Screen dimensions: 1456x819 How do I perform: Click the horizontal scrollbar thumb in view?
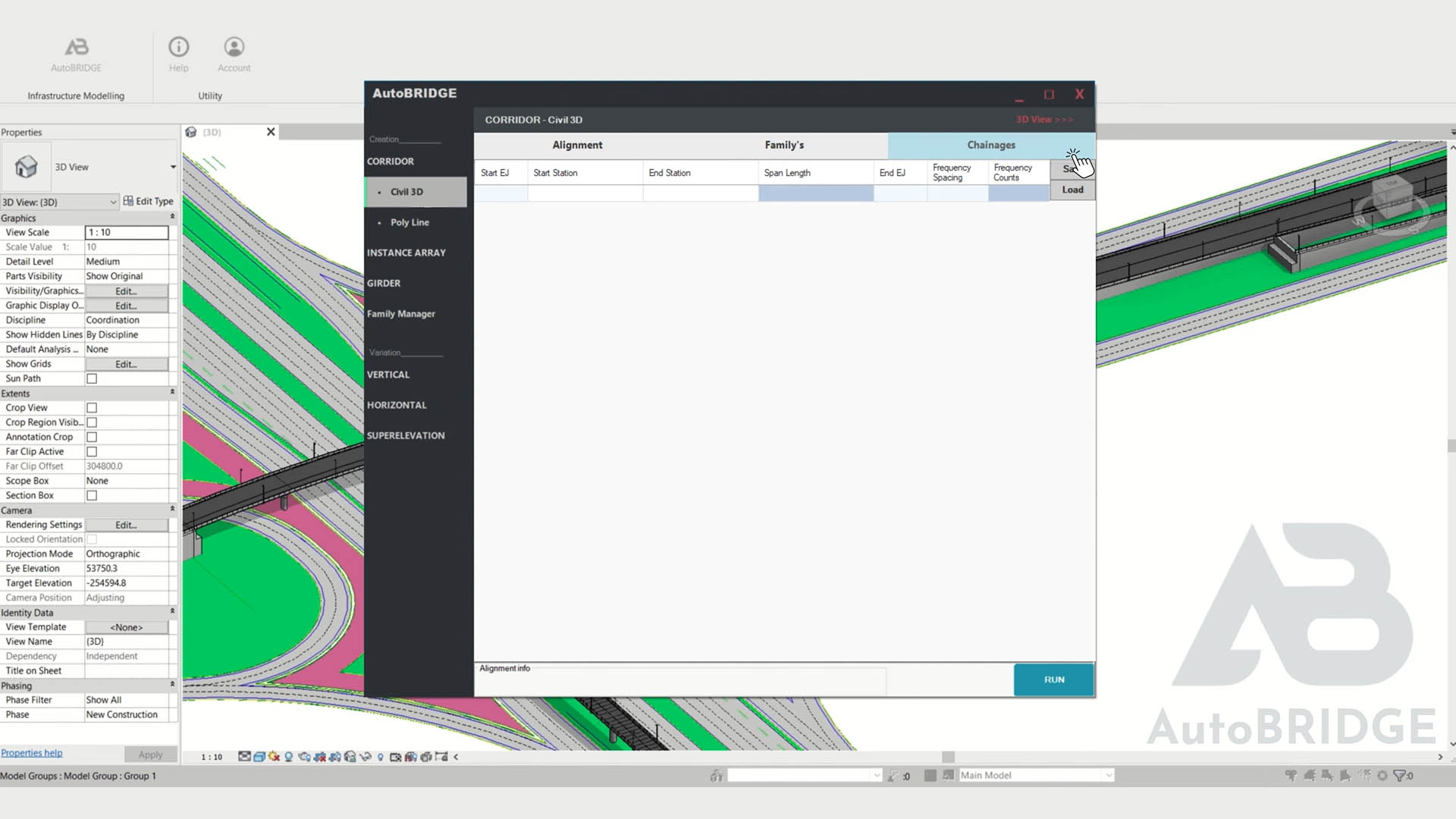tap(948, 757)
